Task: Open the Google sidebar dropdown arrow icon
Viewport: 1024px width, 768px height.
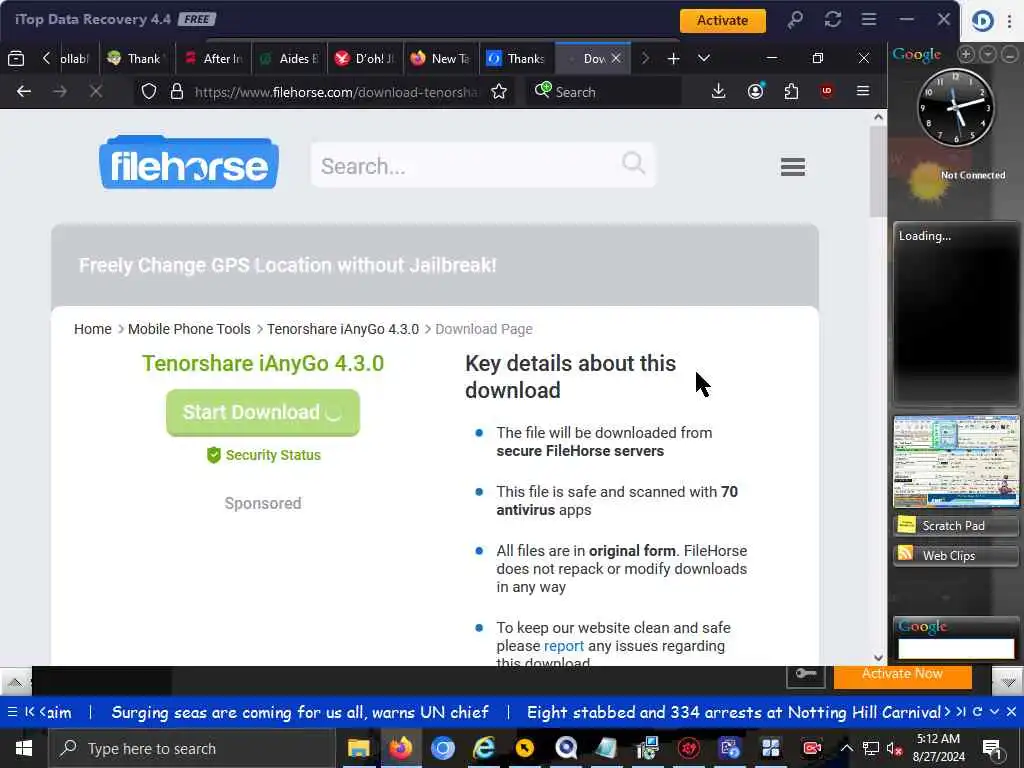Action: [x=987, y=54]
